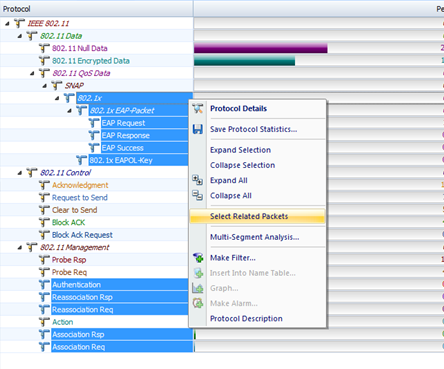
Task: Collapse the 802.11 Management node
Action: coord(20,247)
